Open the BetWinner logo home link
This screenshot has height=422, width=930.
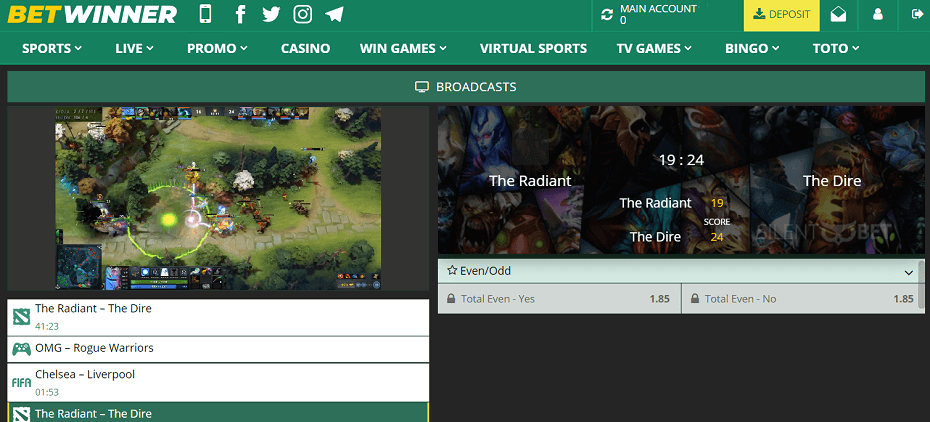click(x=92, y=14)
